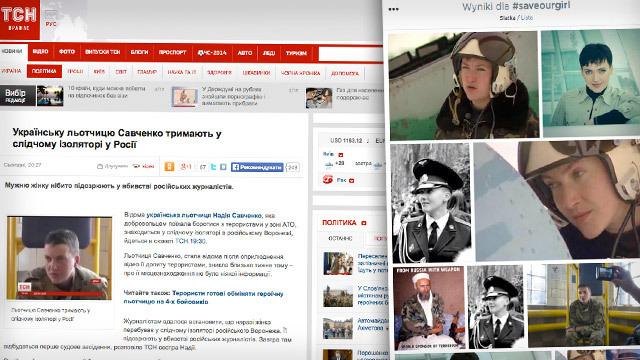Select the ГЛАМУР submenu item
The image size is (640, 360).
[147, 72]
